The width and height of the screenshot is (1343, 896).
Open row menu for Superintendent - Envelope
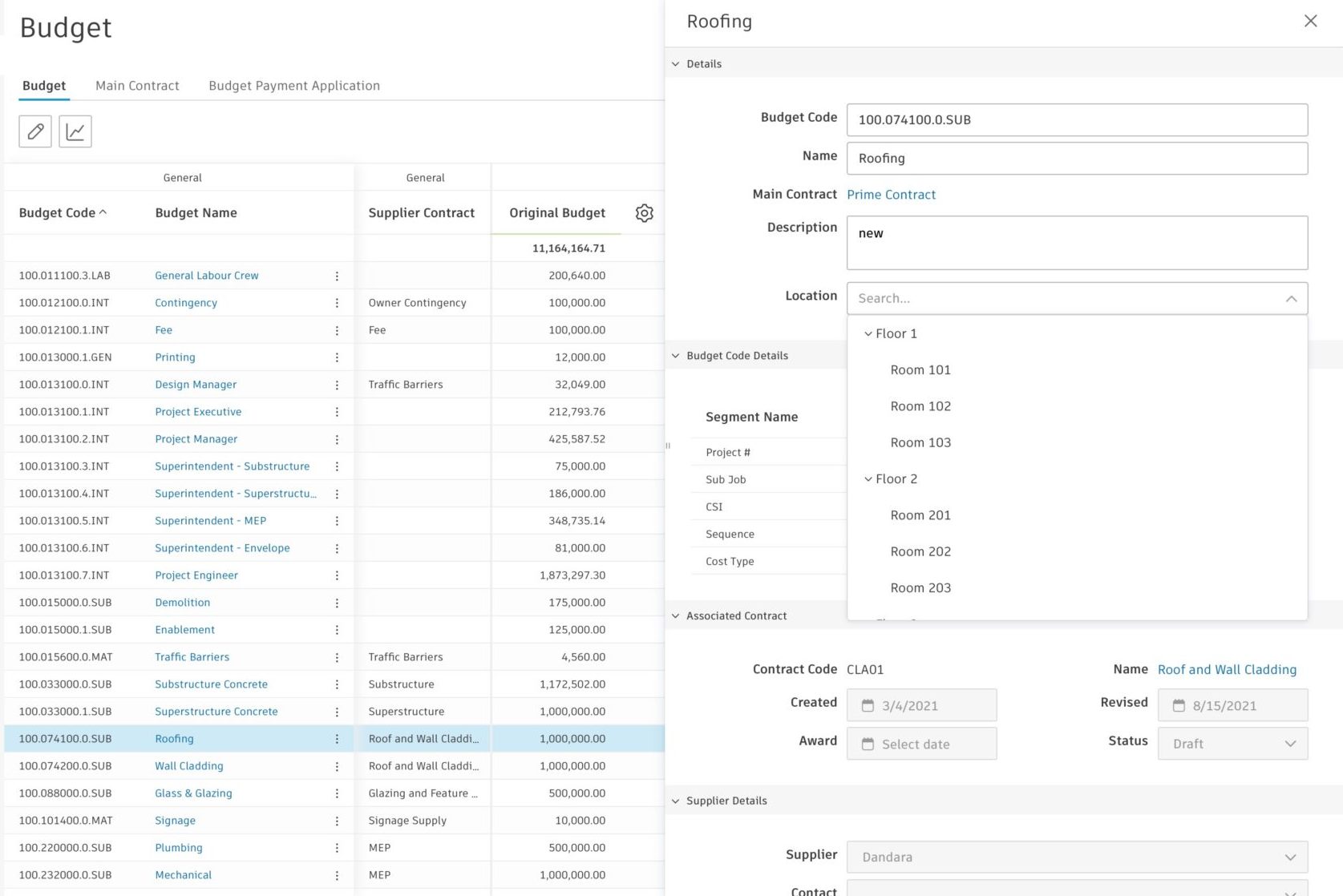[x=337, y=548]
